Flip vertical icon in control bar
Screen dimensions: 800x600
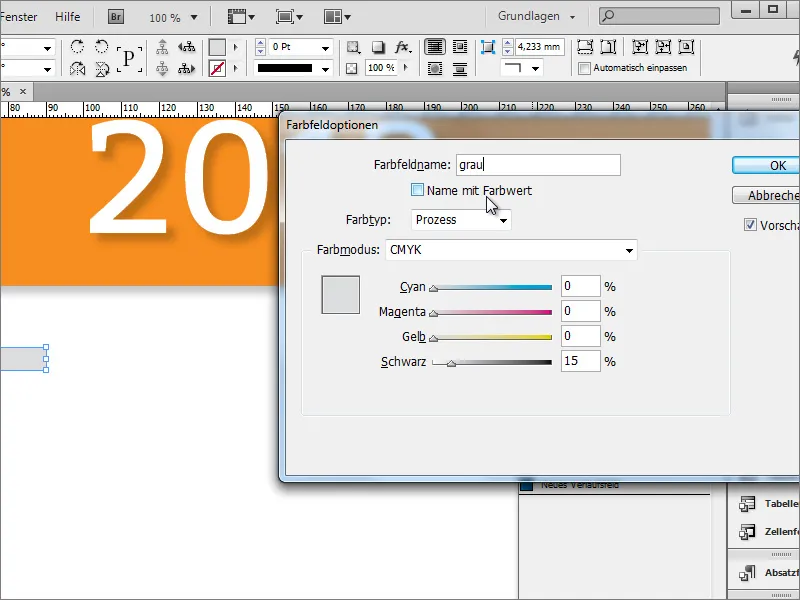click(102, 68)
